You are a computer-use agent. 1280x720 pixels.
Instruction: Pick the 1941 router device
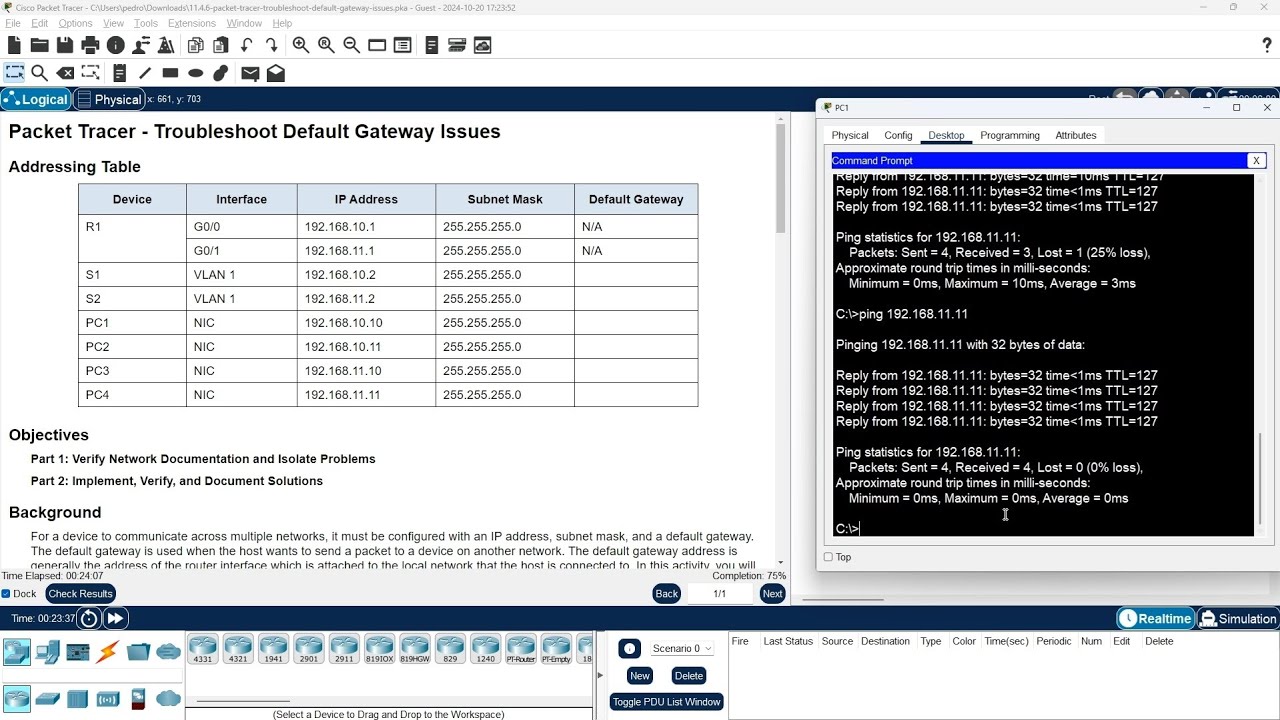(274, 649)
